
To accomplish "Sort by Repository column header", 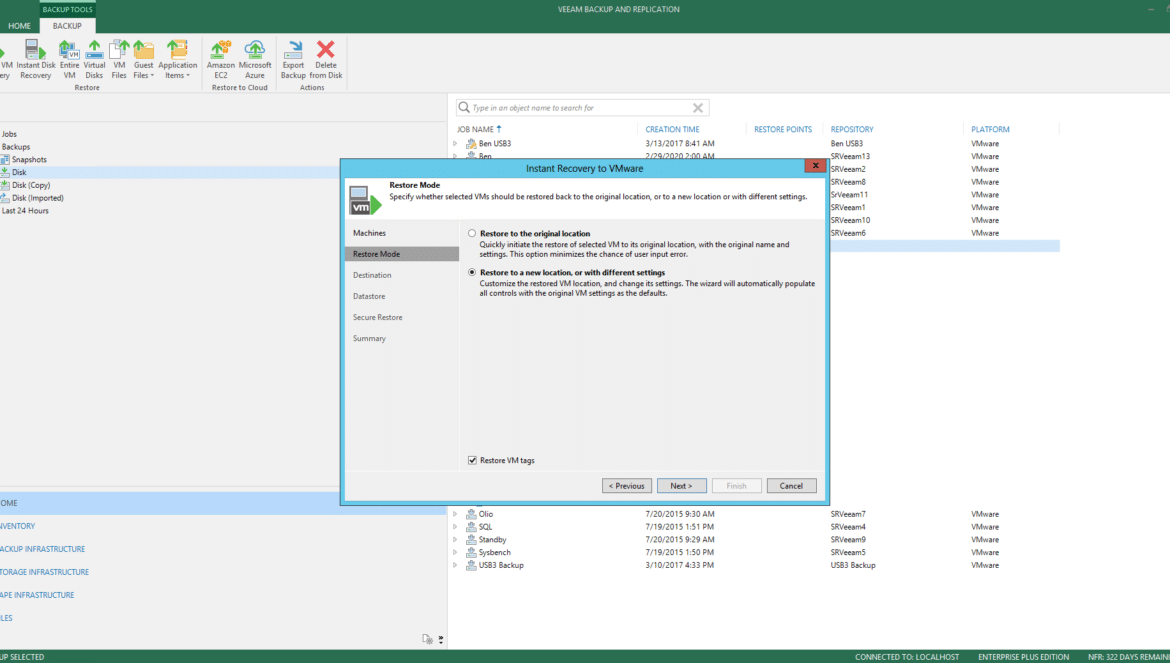I will [x=851, y=129].
